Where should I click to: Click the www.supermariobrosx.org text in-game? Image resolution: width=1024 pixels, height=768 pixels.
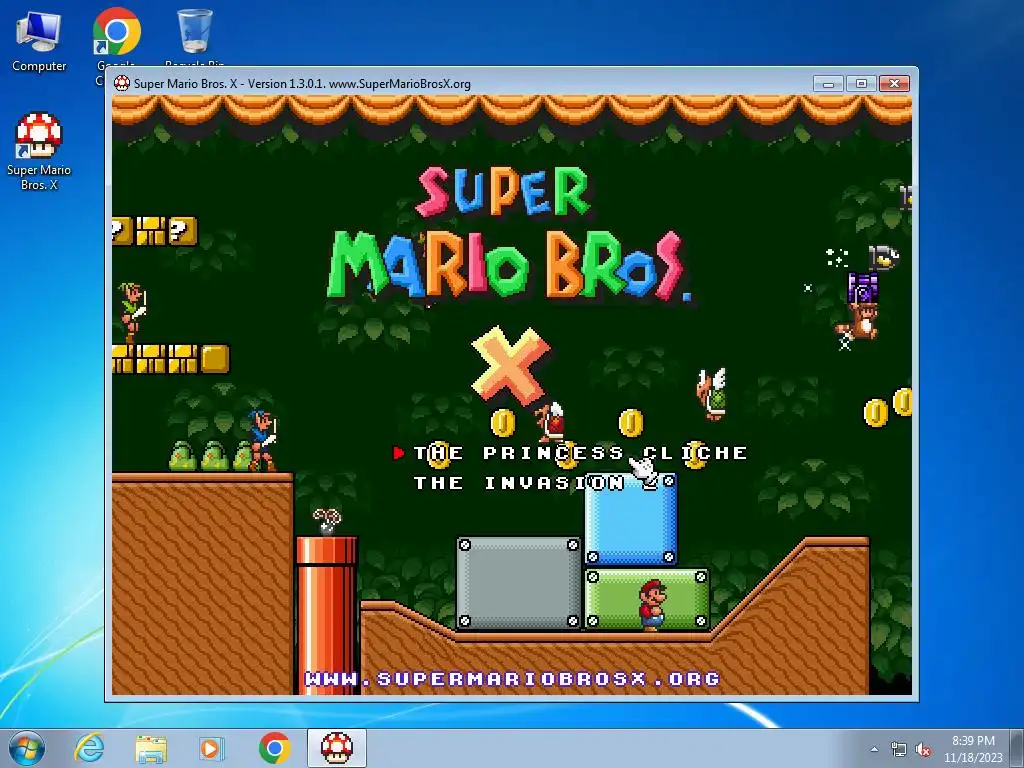(513, 679)
